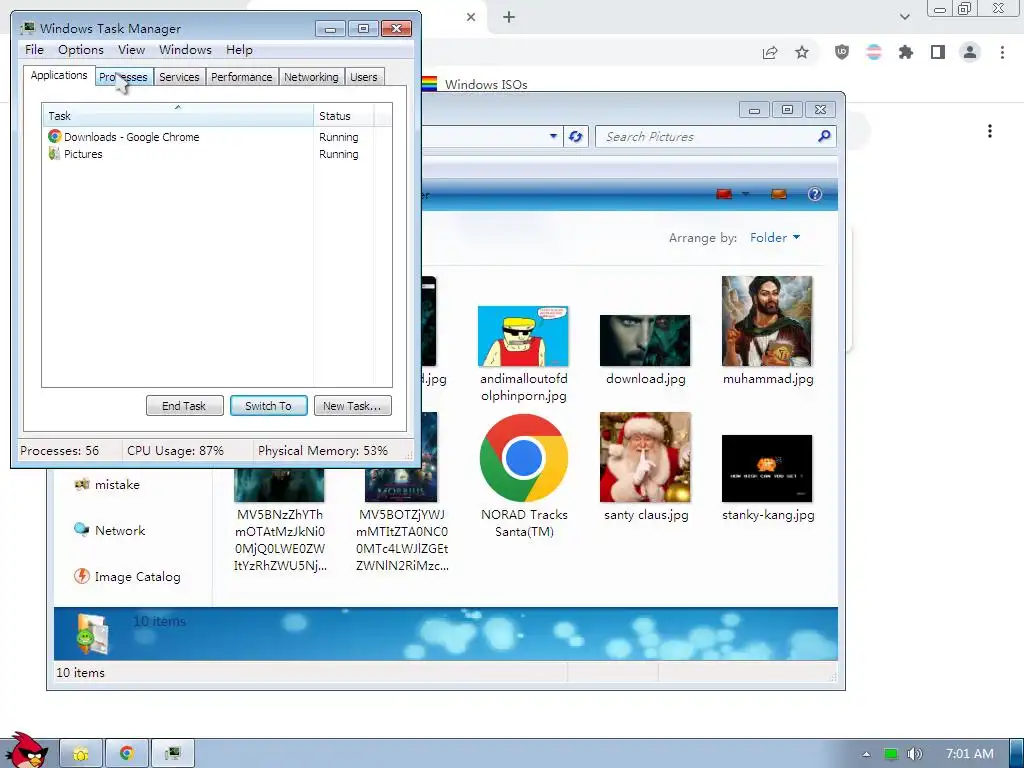Open the Chrome extensions puzzle icon
The image size is (1024, 768).
pos(906,52)
